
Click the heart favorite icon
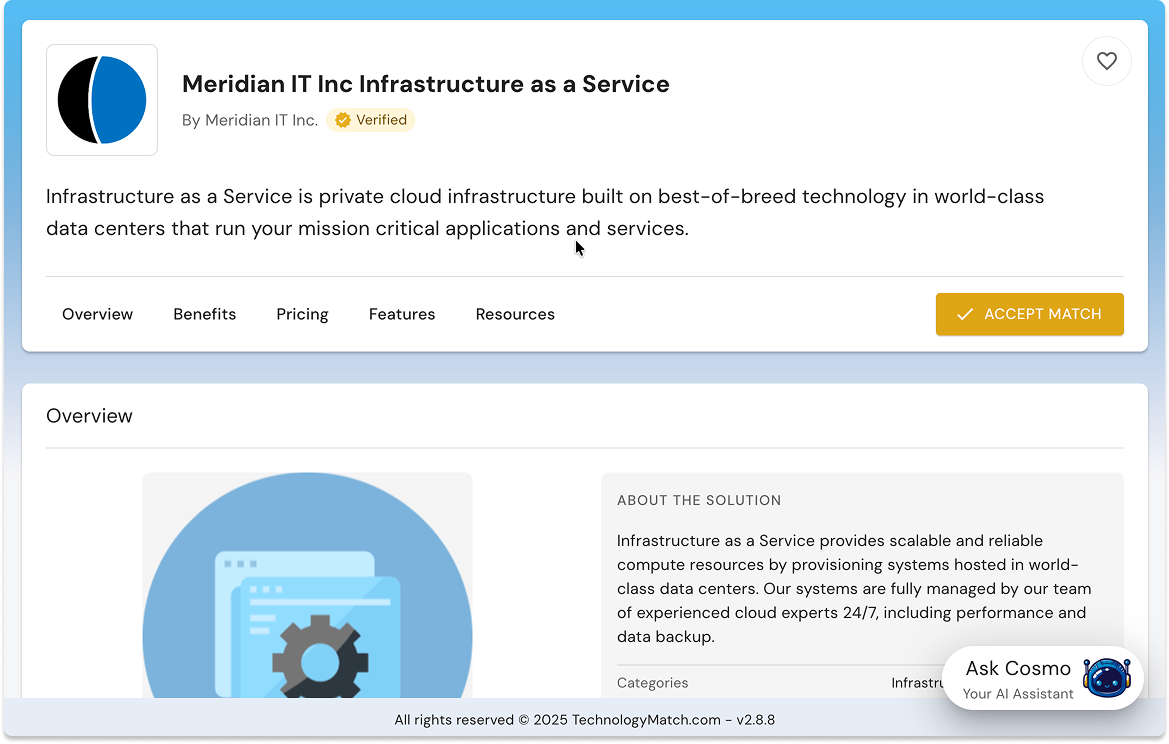point(1106,61)
